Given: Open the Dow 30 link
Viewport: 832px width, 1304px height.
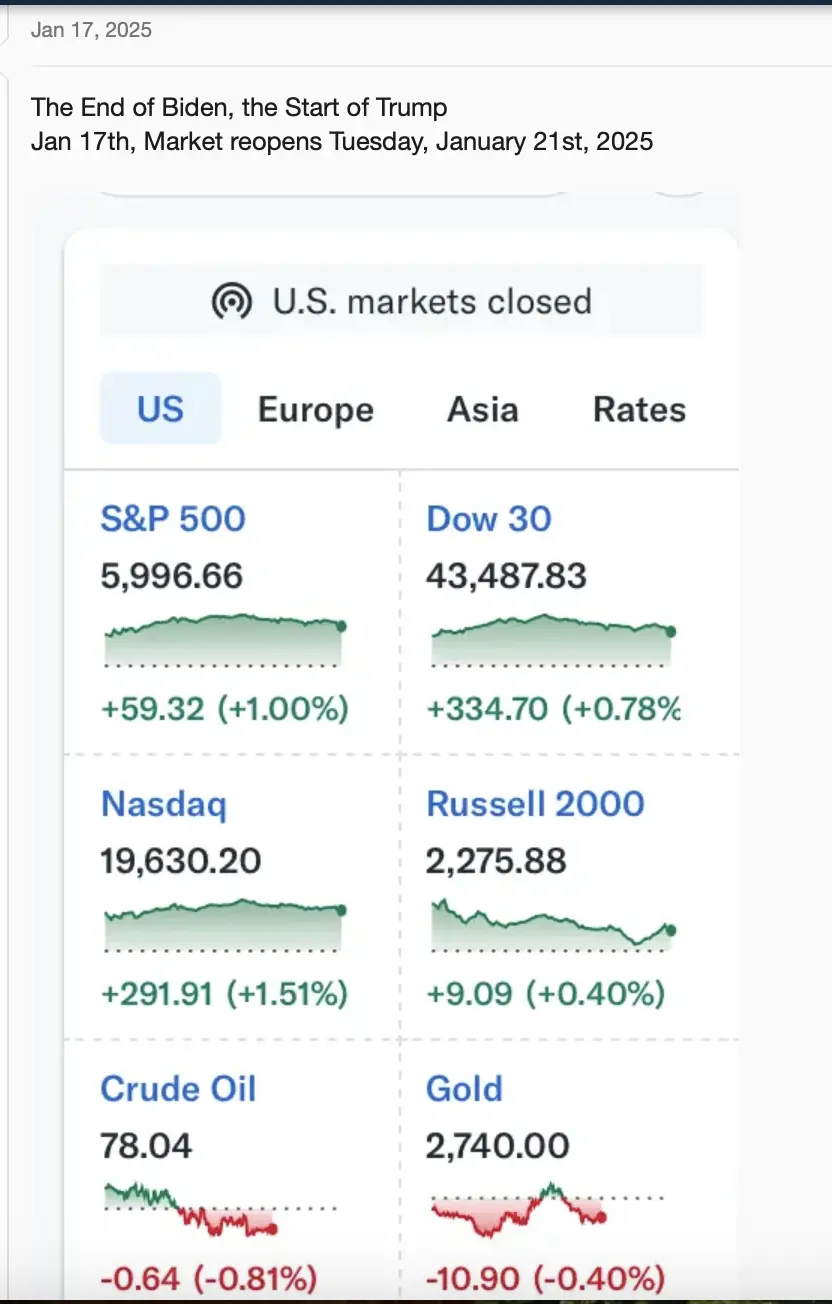Looking at the screenshot, I should click(489, 519).
